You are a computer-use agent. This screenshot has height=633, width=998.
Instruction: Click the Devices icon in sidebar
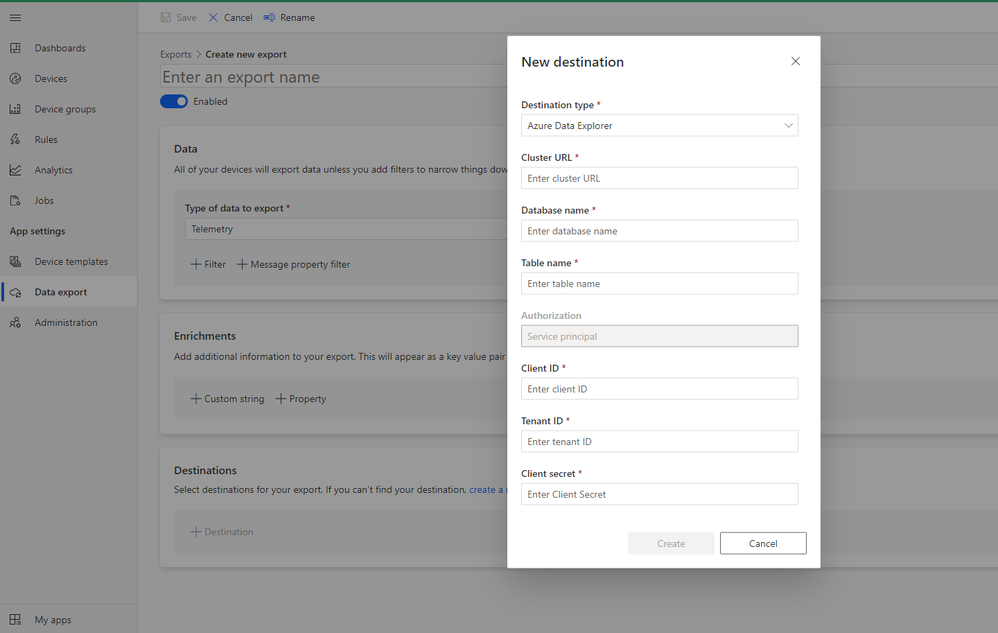(15, 79)
